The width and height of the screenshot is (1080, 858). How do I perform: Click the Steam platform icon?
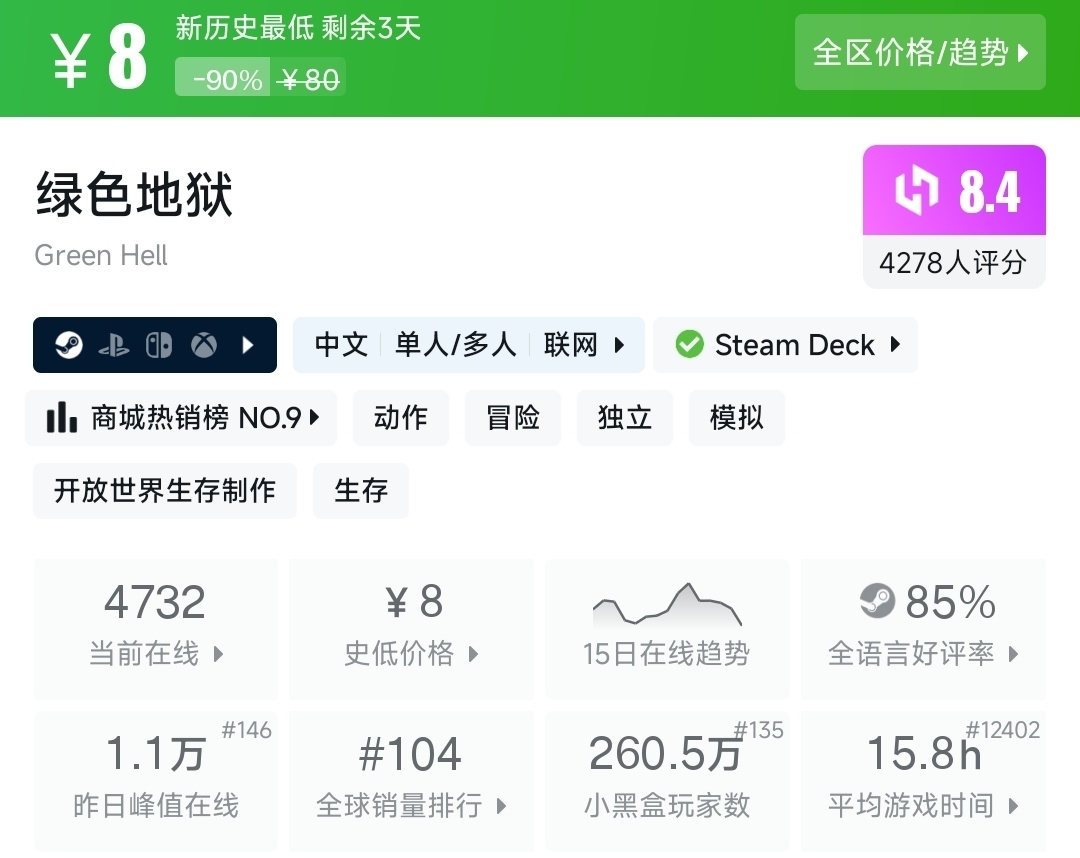pos(69,345)
